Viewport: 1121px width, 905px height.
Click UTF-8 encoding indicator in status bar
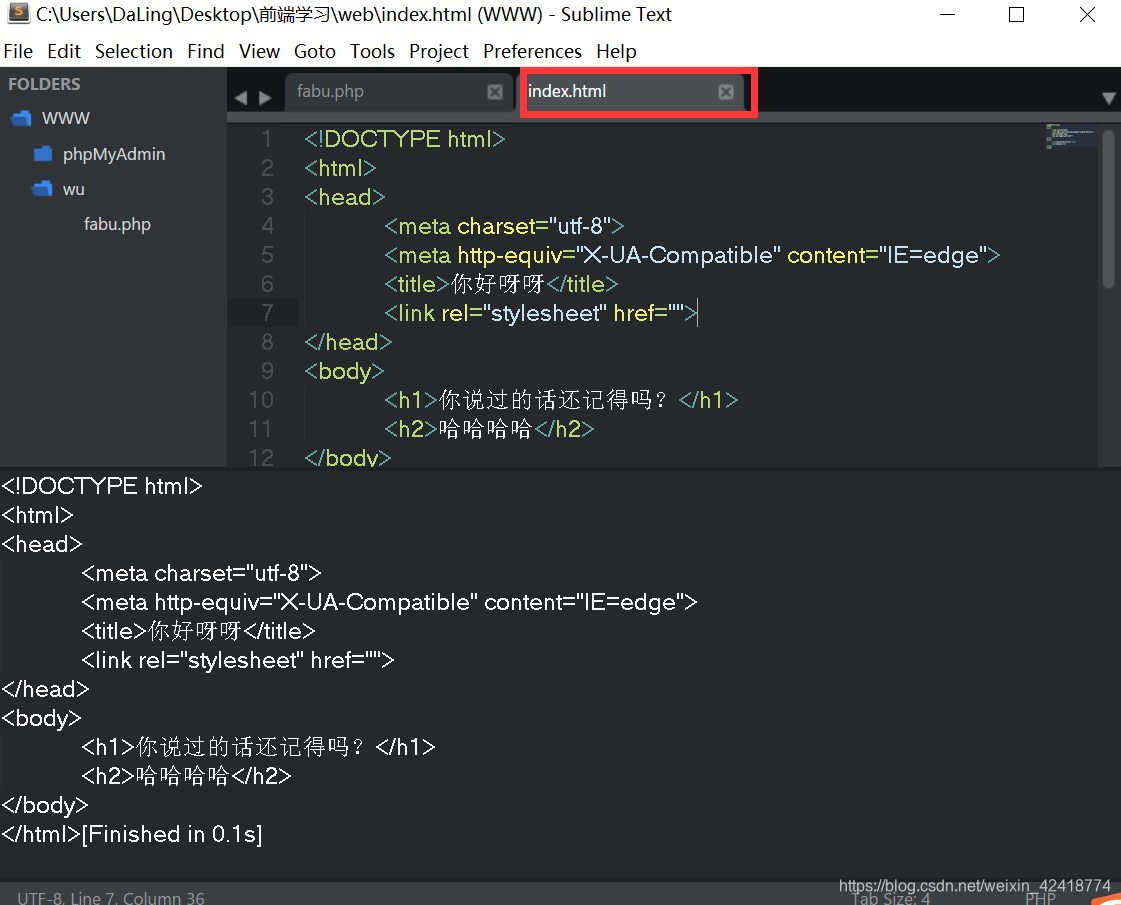coord(29,898)
